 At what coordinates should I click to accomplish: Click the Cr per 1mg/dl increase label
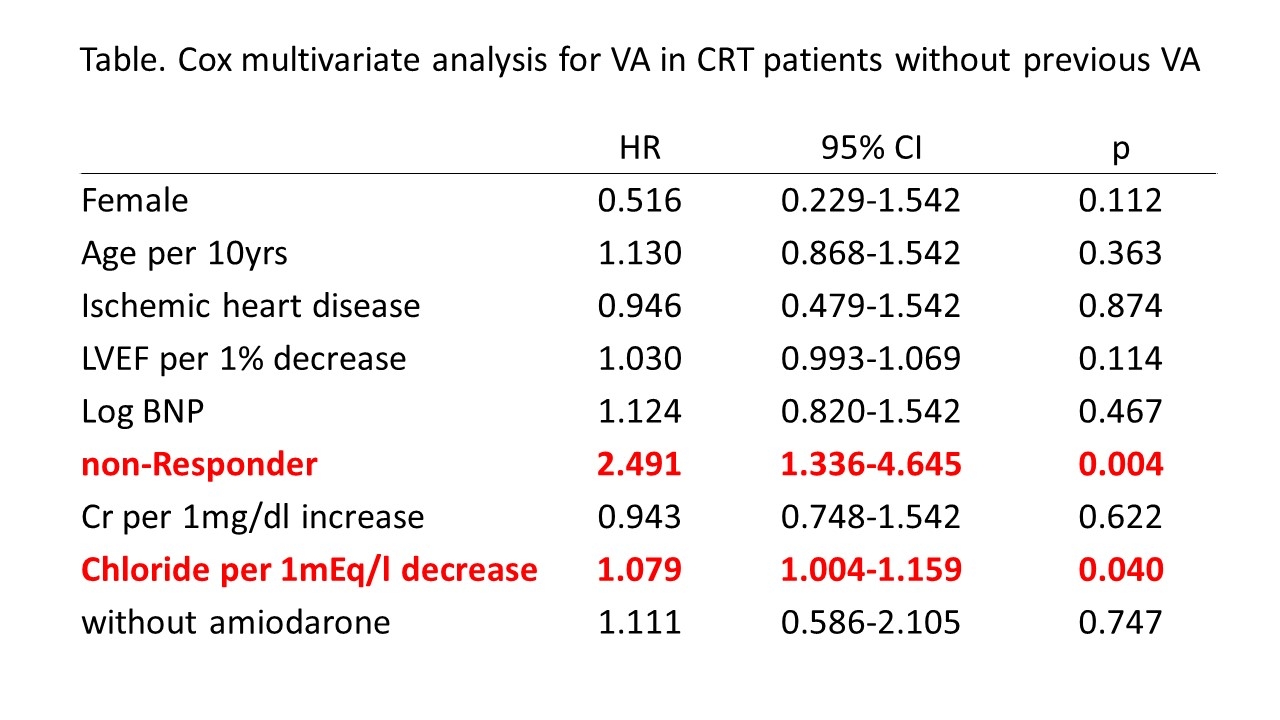[252, 517]
